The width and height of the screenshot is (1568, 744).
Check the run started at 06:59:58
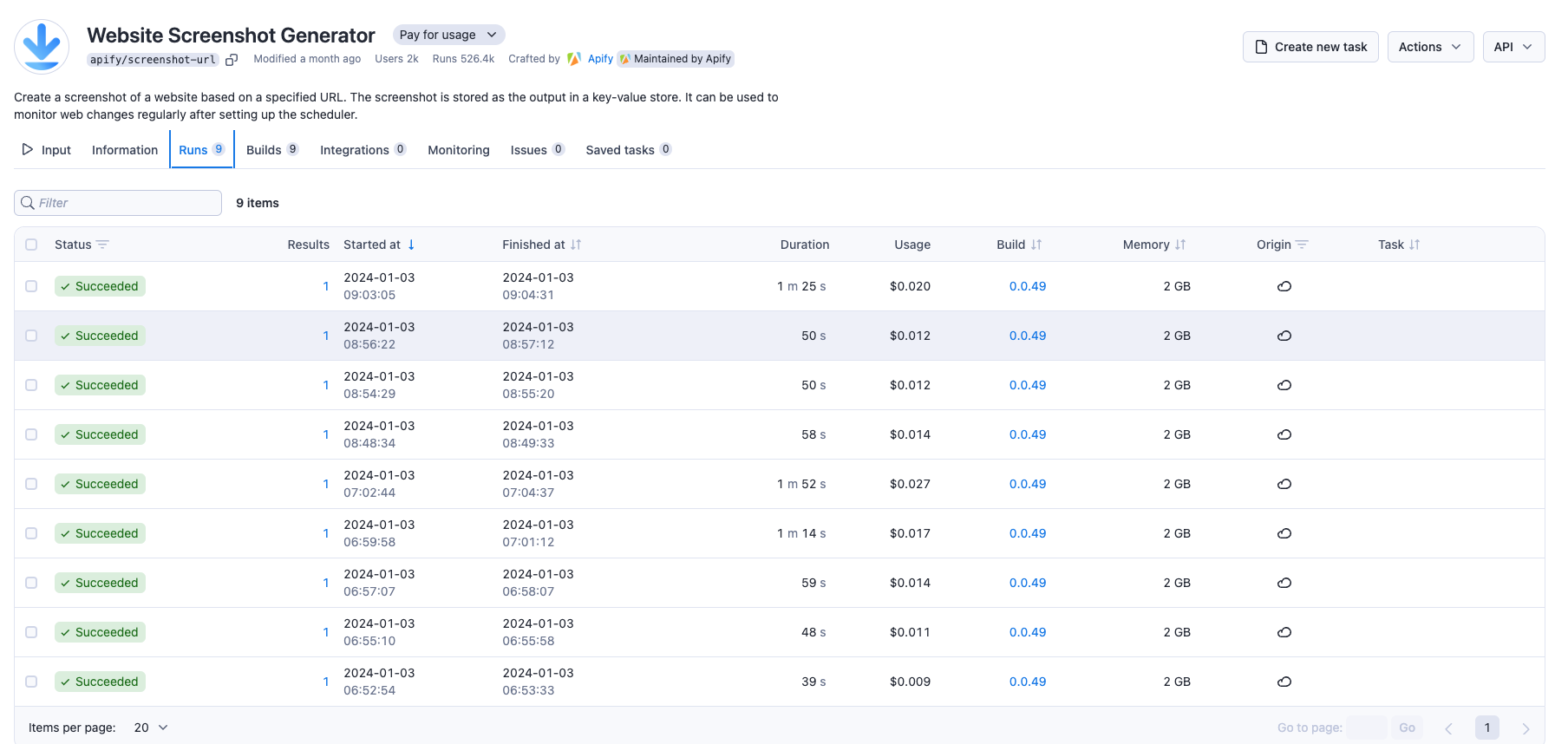(x=31, y=533)
